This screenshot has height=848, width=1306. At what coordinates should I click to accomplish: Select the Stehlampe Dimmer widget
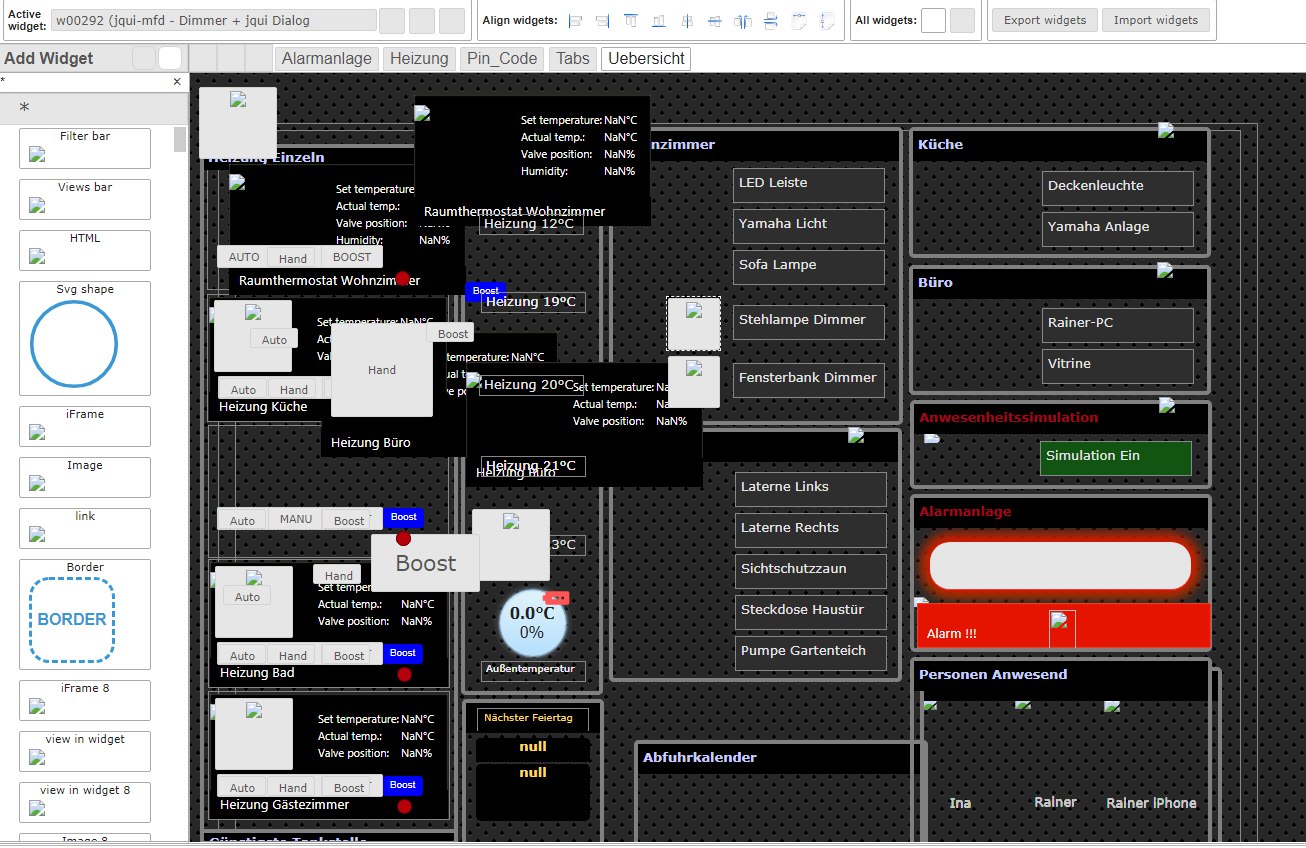coord(809,322)
